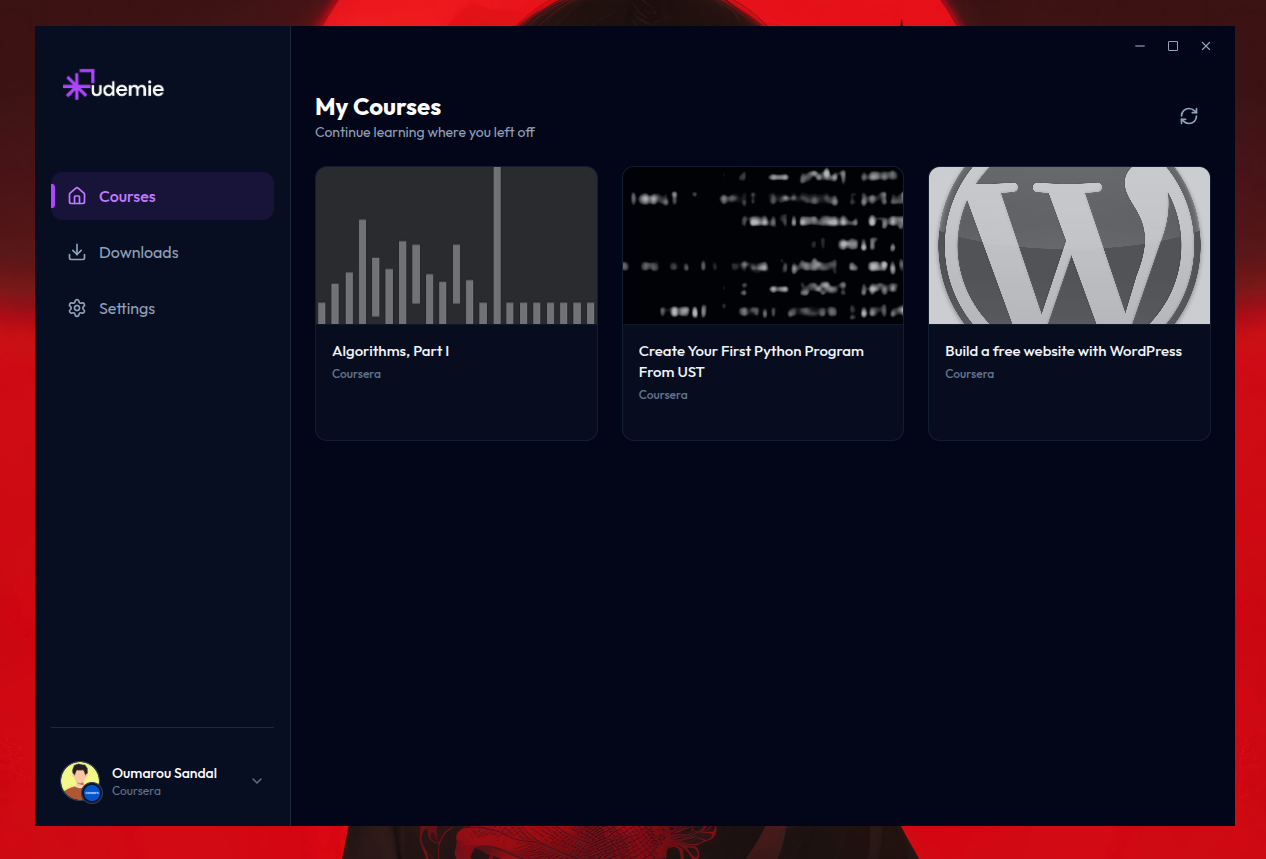Open Build a free website with WordPress

pyautogui.click(x=1069, y=303)
